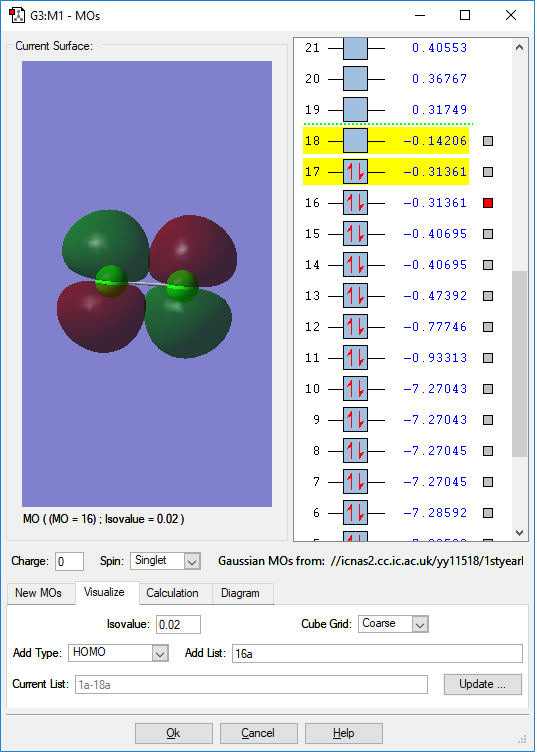Click into the Isovalue input field

[x=178, y=624]
